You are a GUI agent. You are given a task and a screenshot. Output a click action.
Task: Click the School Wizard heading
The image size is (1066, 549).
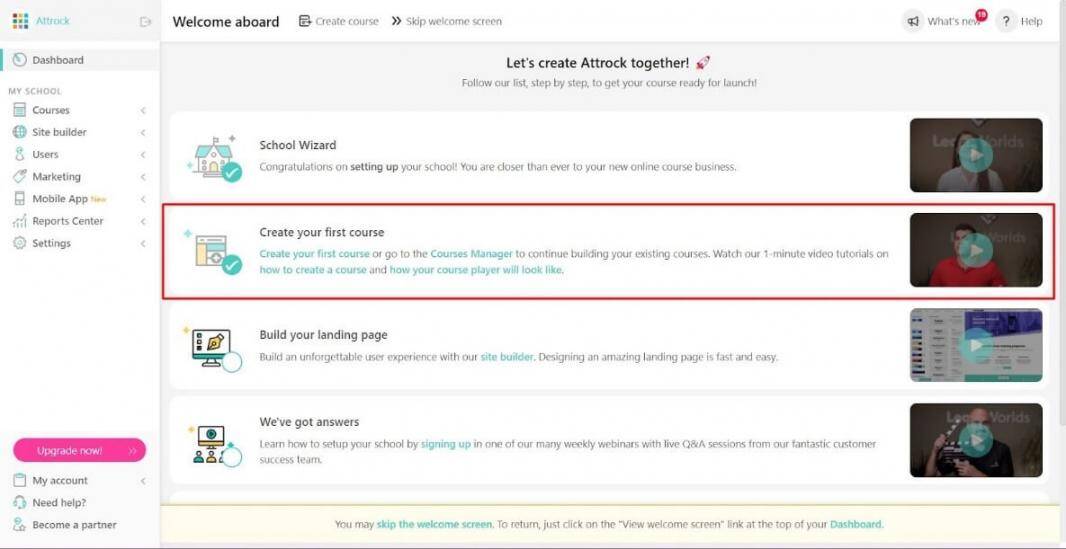(x=298, y=145)
